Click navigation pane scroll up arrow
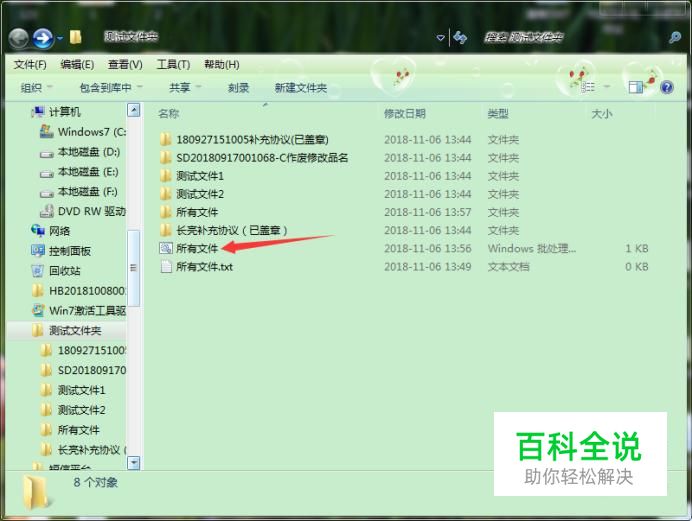The width and height of the screenshot is (692, 521). [134, 110]
